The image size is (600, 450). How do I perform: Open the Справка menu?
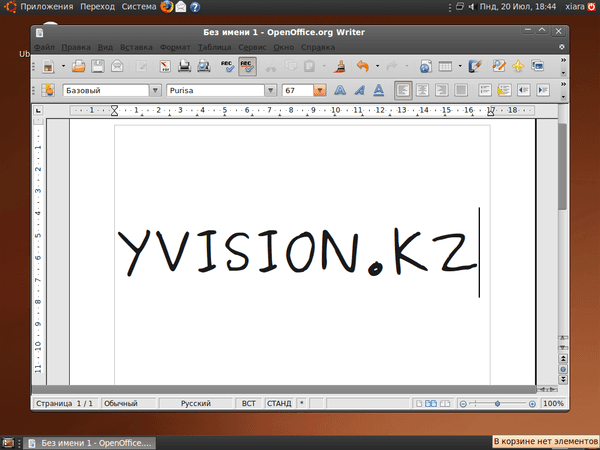[318, 47]
